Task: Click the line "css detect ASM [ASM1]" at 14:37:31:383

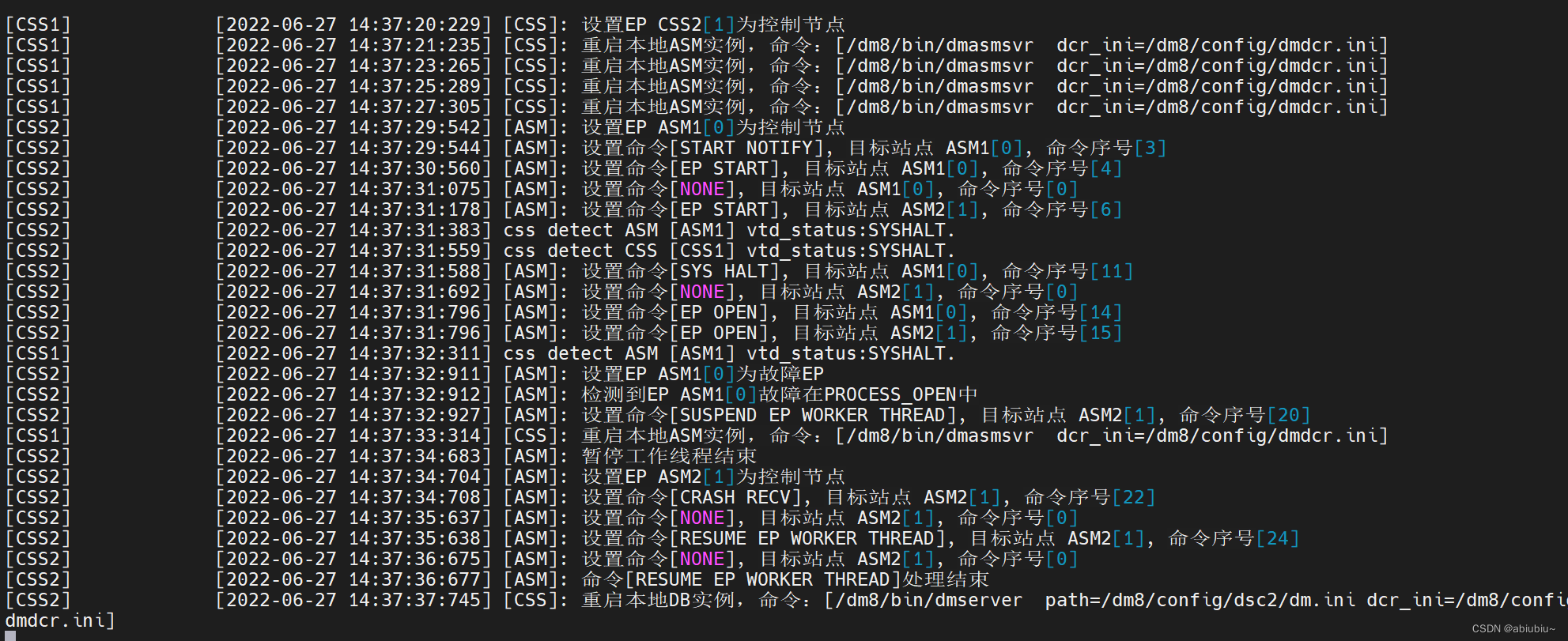Action: coord(729,231)
